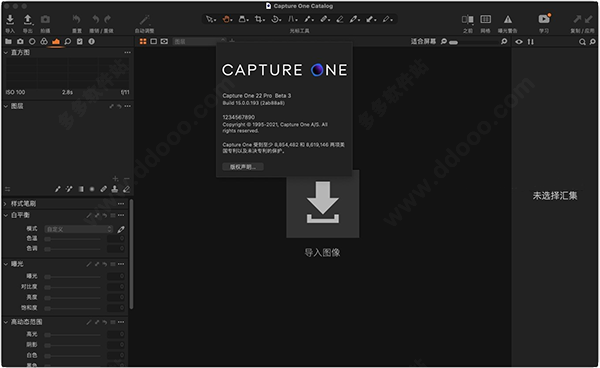Screen dimensions: 600x368
Task: Click the Export (导出) toolbar icon
Action: (28, 19)
